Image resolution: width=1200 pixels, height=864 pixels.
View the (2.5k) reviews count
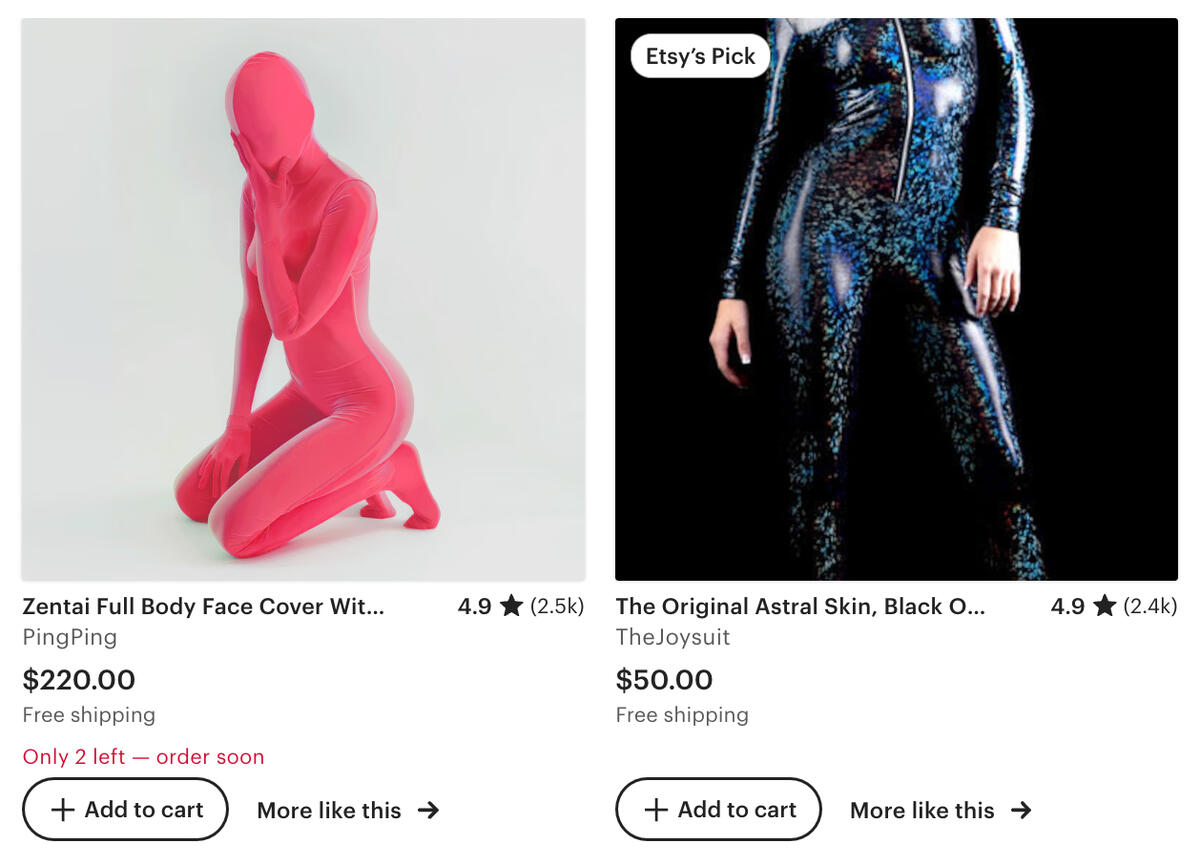(557, 606)
